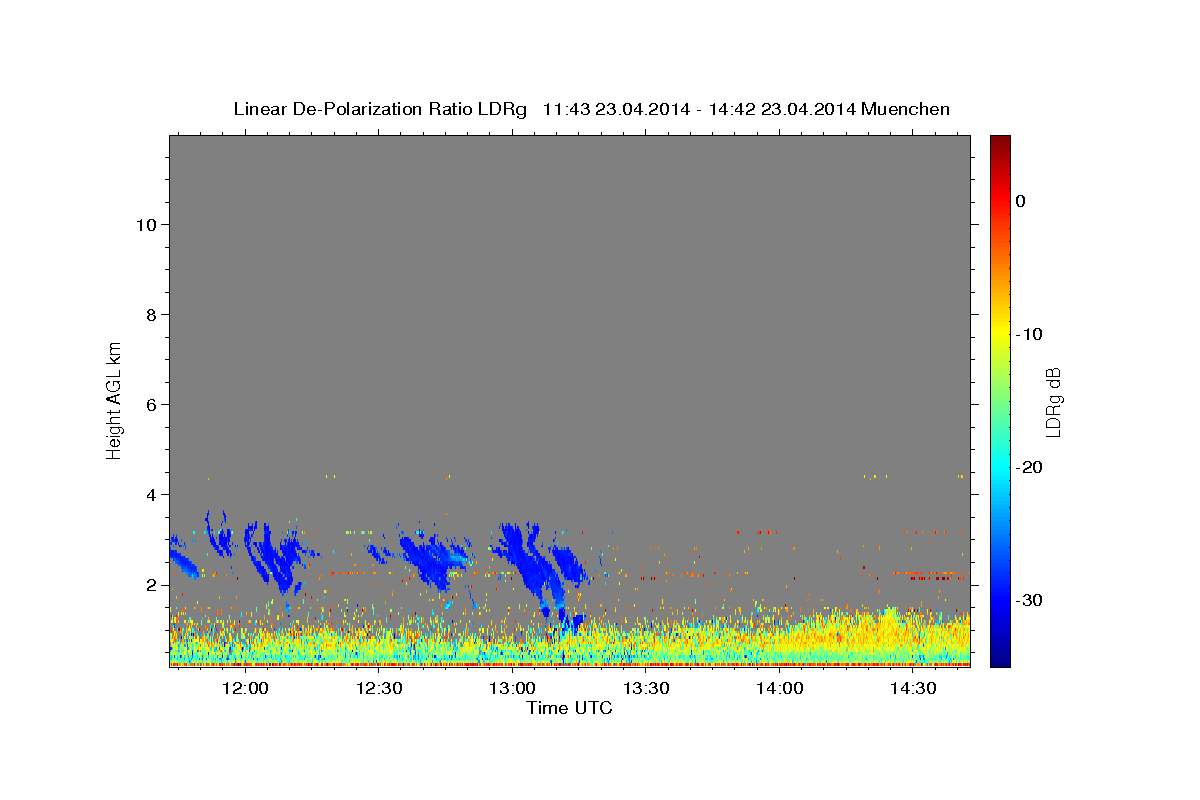This screenshot has width=1200, height=800.
Task: Click the 'Height AGL km' axis label
Action: pos(114,399)
